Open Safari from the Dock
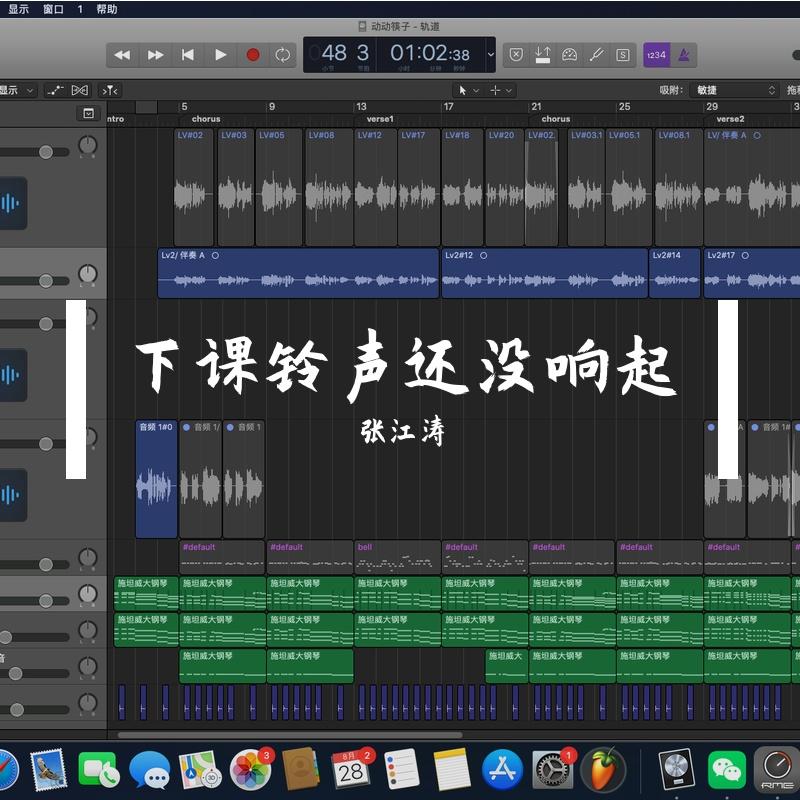 (7, 770)
